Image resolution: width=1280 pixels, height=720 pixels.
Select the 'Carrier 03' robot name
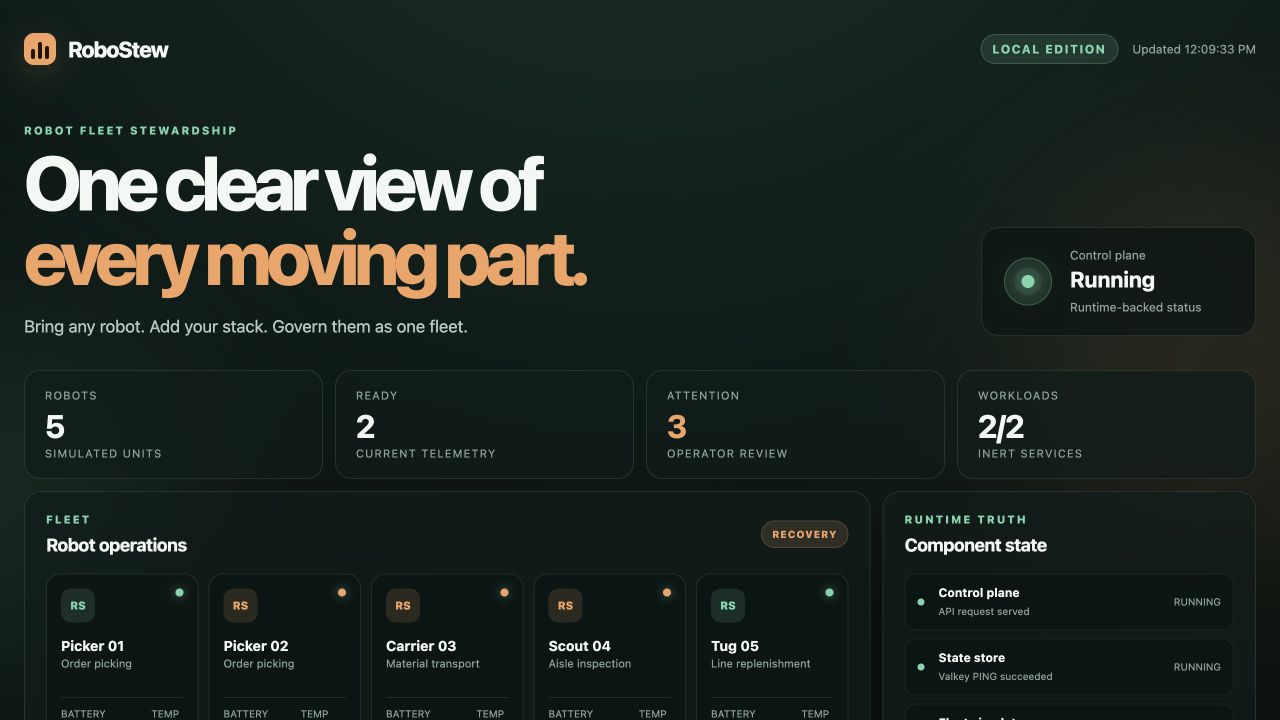[421, 646]
